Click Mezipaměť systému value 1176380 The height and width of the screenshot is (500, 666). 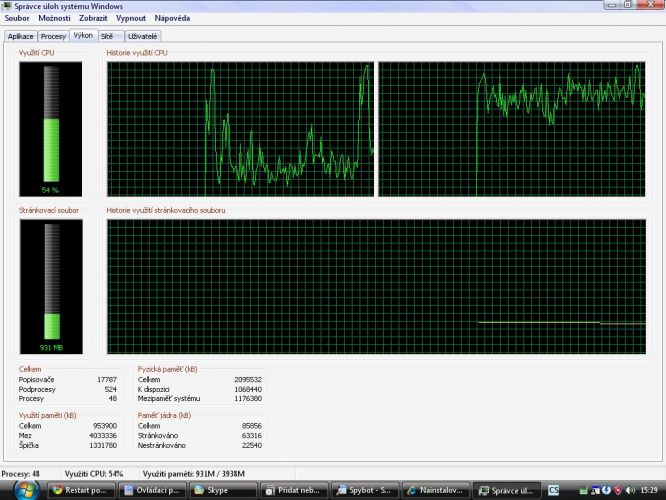click(248, 399)
